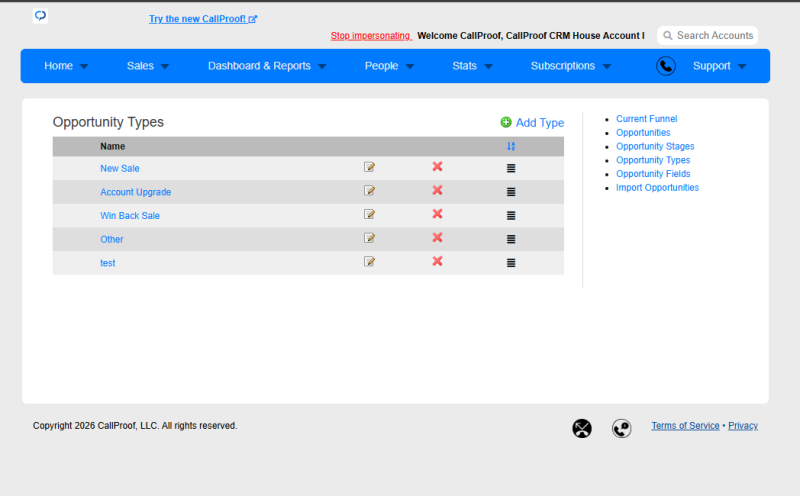This screenshot has height=496, width=800.
Task: Open the Support menu
Action: pyautogui.click(x=712, y=66)
